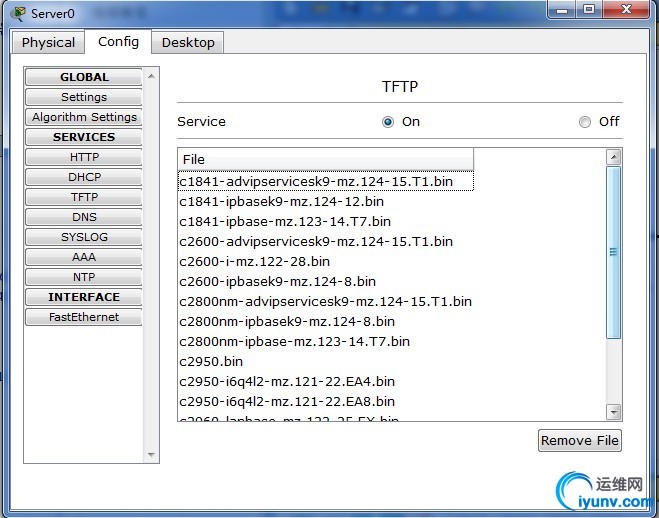Click sidebar menu scroll down arrow
Viewport: 659px width, 518px height.
coord(151,455)
